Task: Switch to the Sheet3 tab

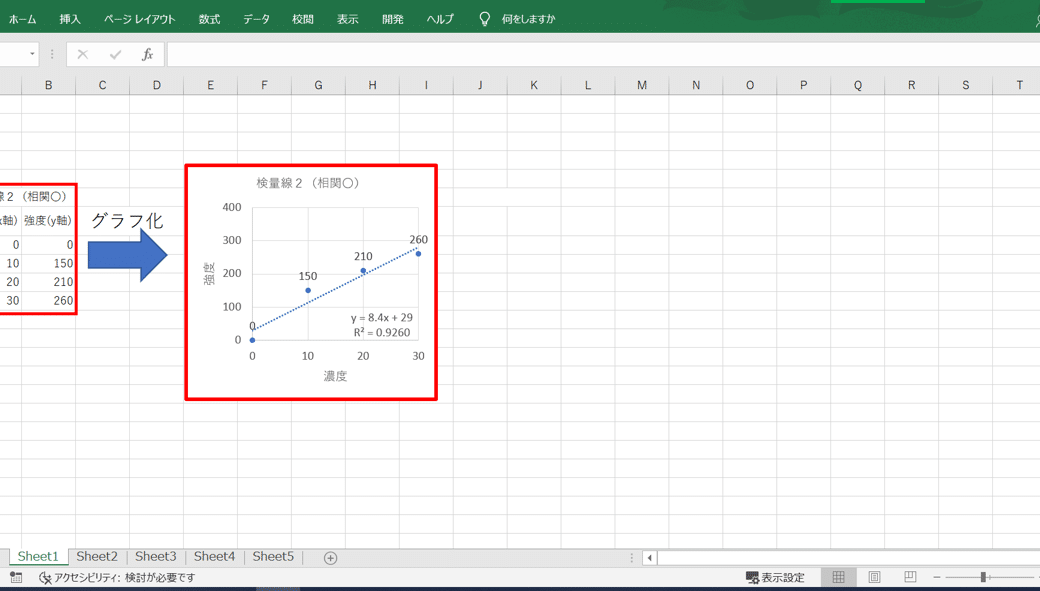Action: coord(156,556)
